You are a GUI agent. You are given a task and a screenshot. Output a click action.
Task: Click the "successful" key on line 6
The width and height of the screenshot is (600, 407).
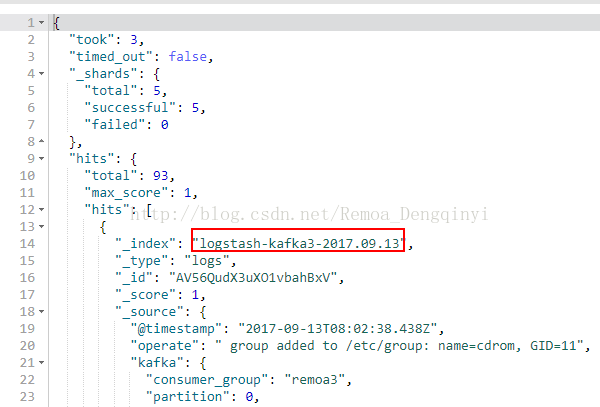(x=130, y=107)
